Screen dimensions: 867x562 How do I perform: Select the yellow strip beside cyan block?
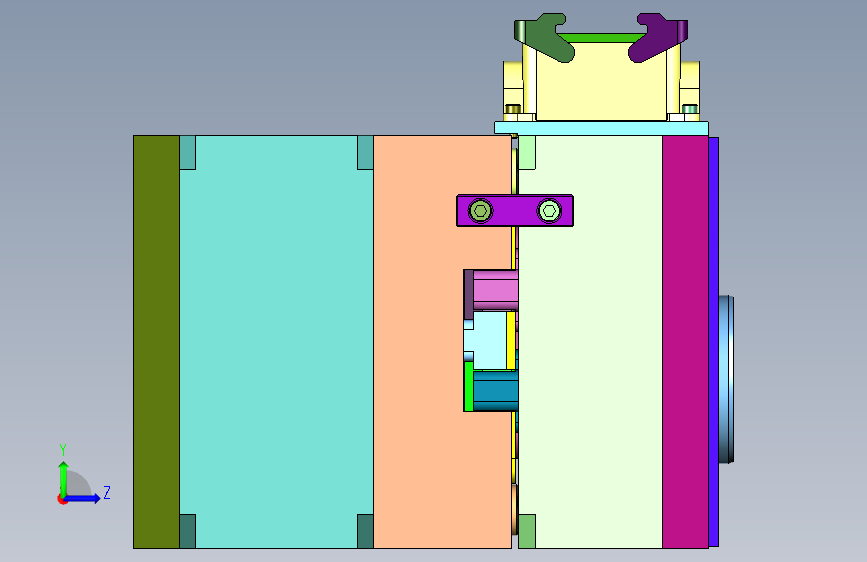(511, 341)
